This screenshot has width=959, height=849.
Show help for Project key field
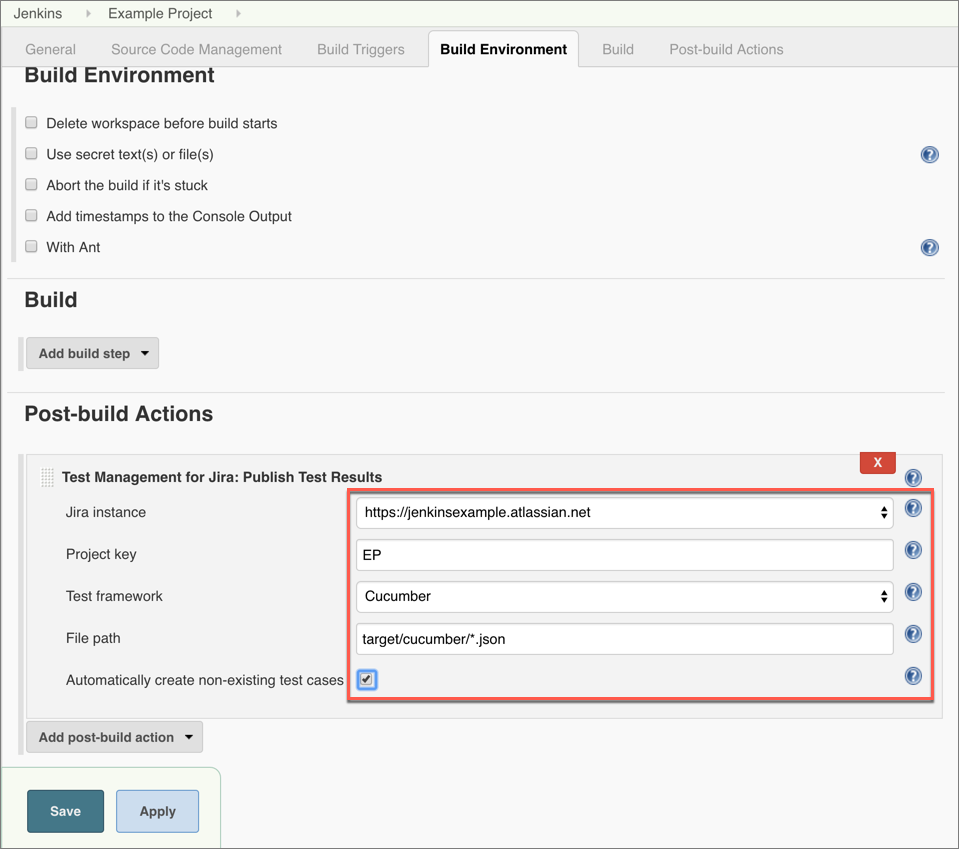(x=913, y=550)
